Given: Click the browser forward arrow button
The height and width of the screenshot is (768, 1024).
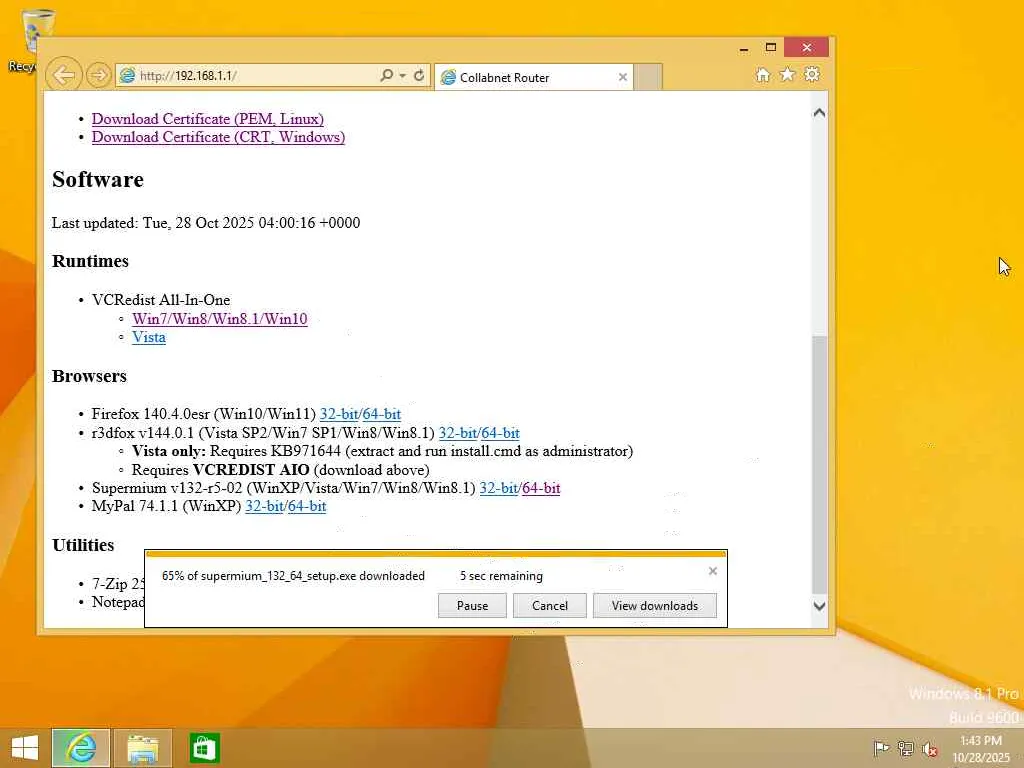Looking at the screenshot, I should pos(99,75).
